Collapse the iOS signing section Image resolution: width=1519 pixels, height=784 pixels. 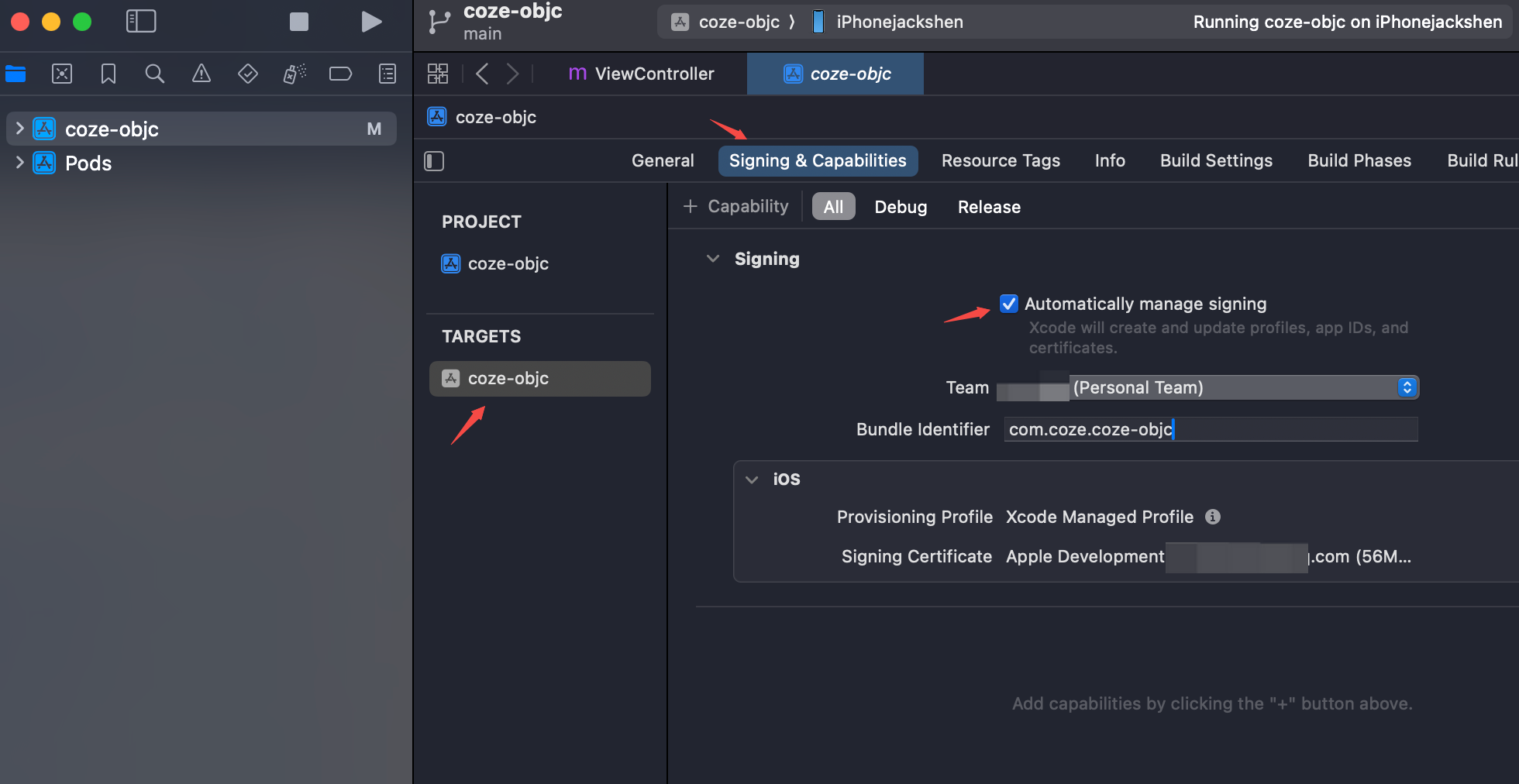pos(752,480)
